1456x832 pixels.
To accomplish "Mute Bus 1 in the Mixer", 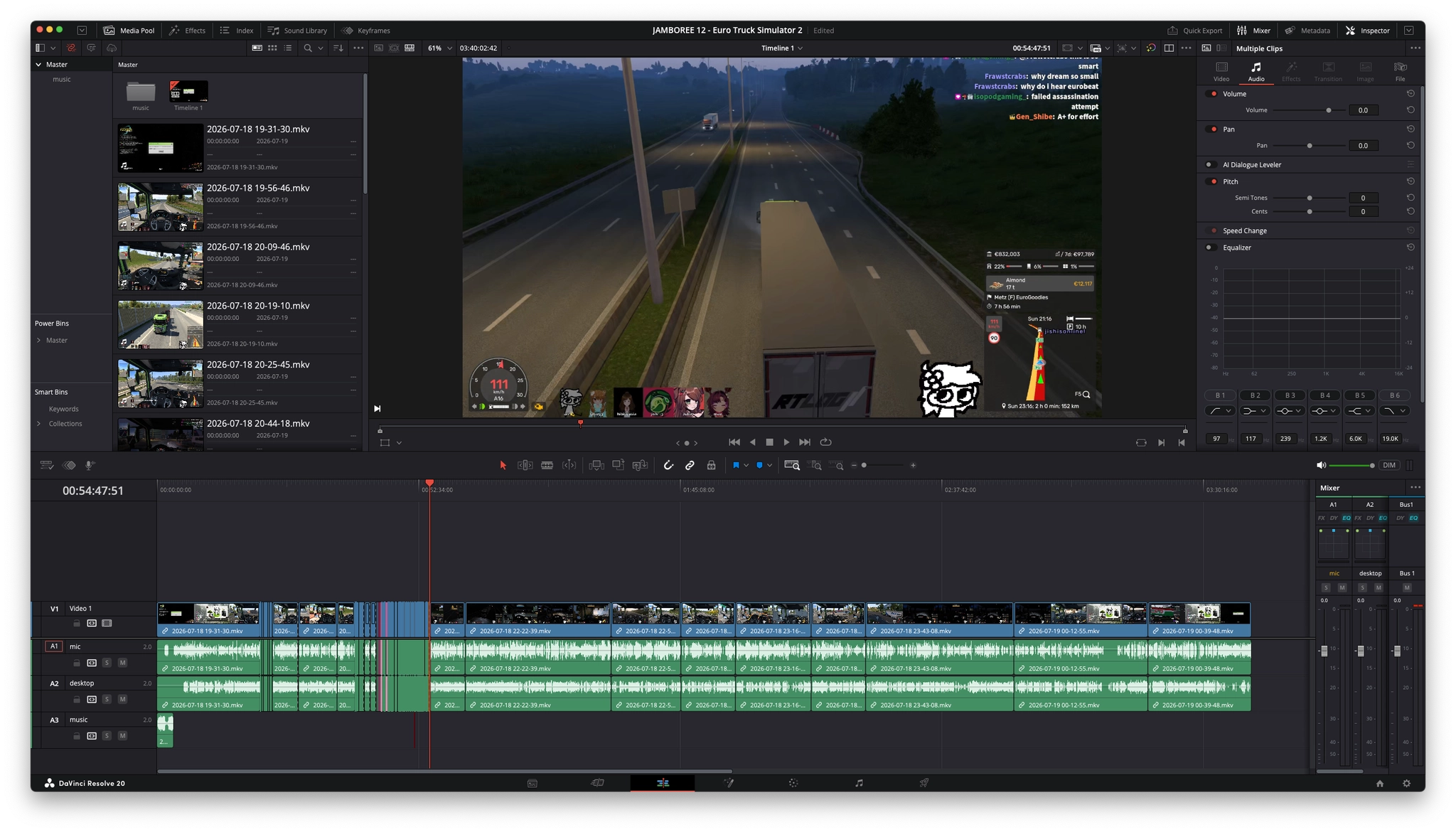I will [x=1406, y=587].
